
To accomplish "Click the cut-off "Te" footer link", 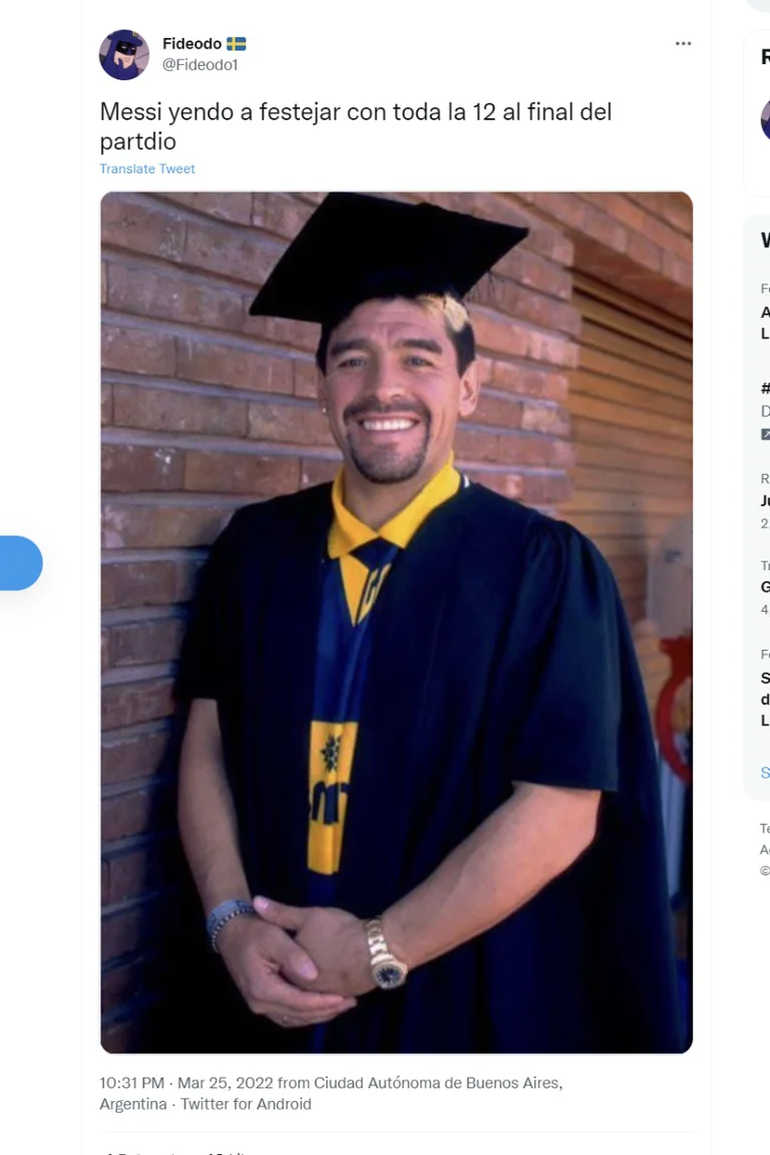I will click(765, 828).
